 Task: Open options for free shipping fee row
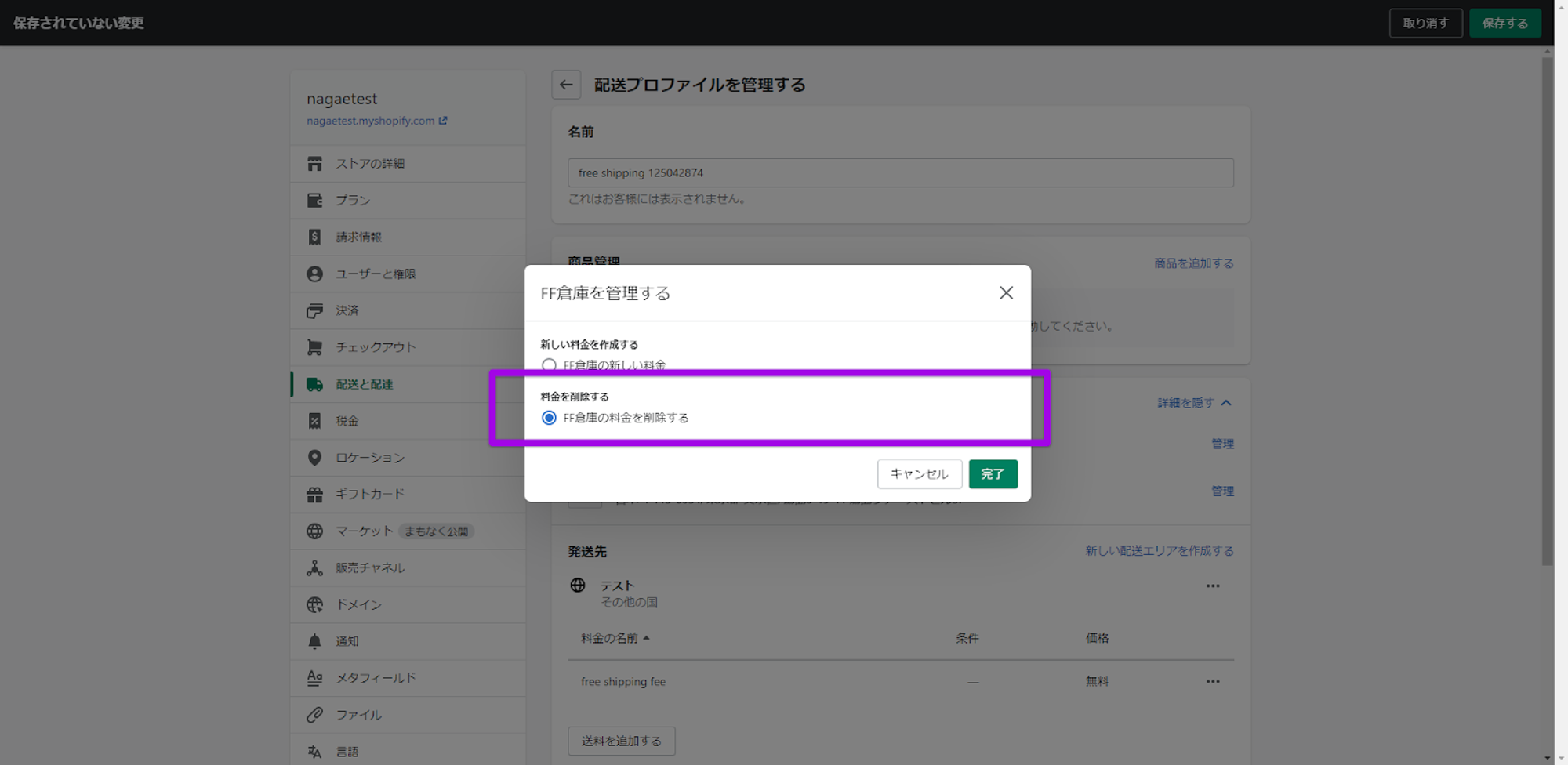tap(1213, 682)
